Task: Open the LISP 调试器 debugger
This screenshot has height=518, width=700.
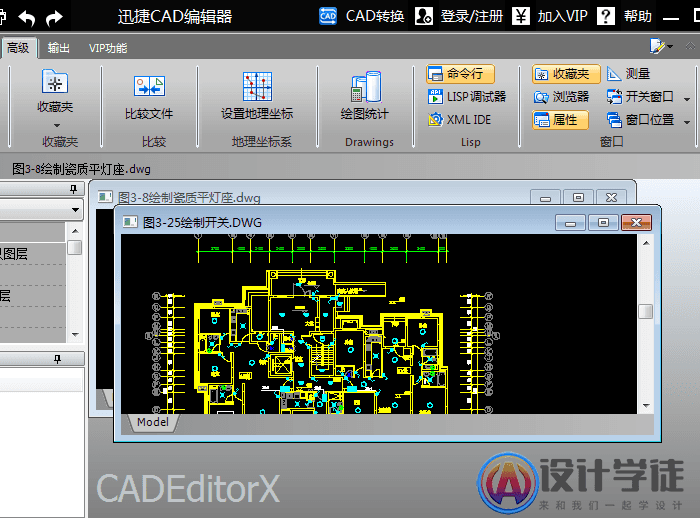Action: (467, 96)
